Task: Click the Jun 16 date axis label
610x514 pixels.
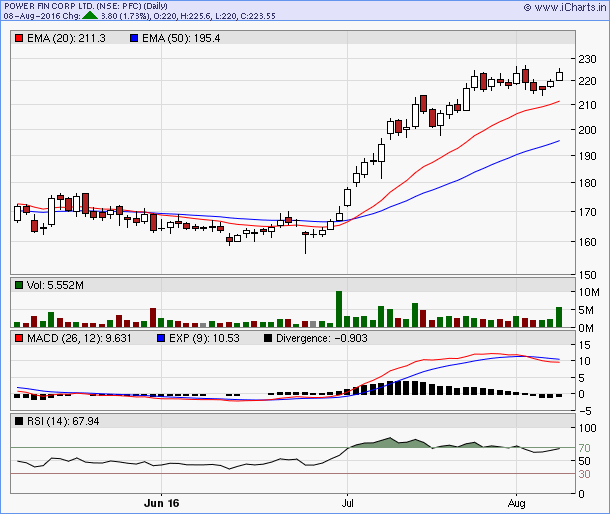Action: coord(161,503)
